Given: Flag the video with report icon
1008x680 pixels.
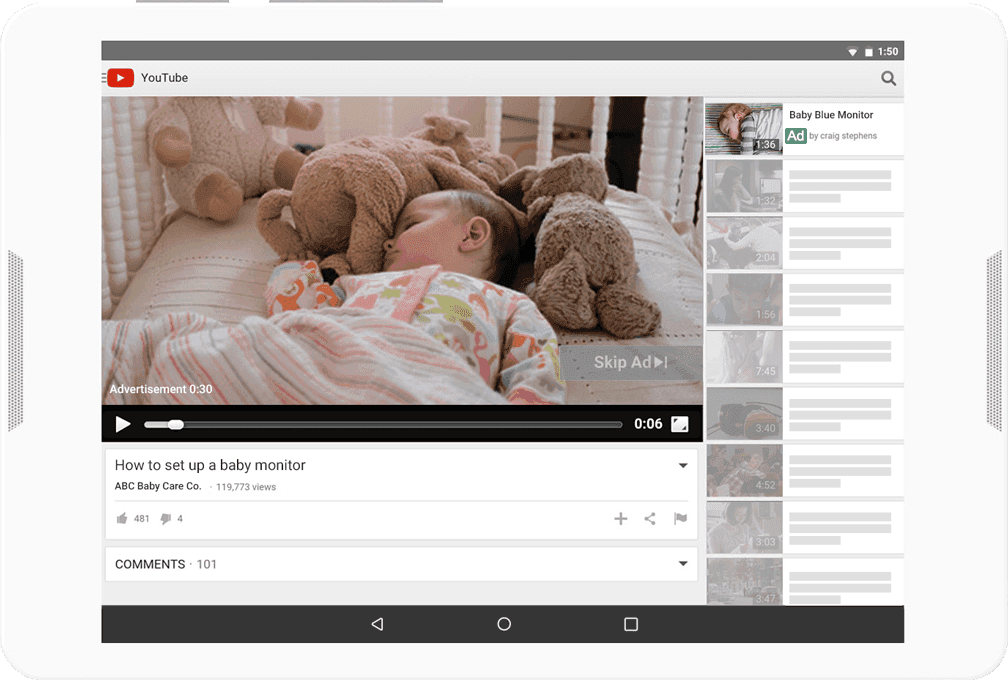Looking at the screenshot, I should pos(680,518).
